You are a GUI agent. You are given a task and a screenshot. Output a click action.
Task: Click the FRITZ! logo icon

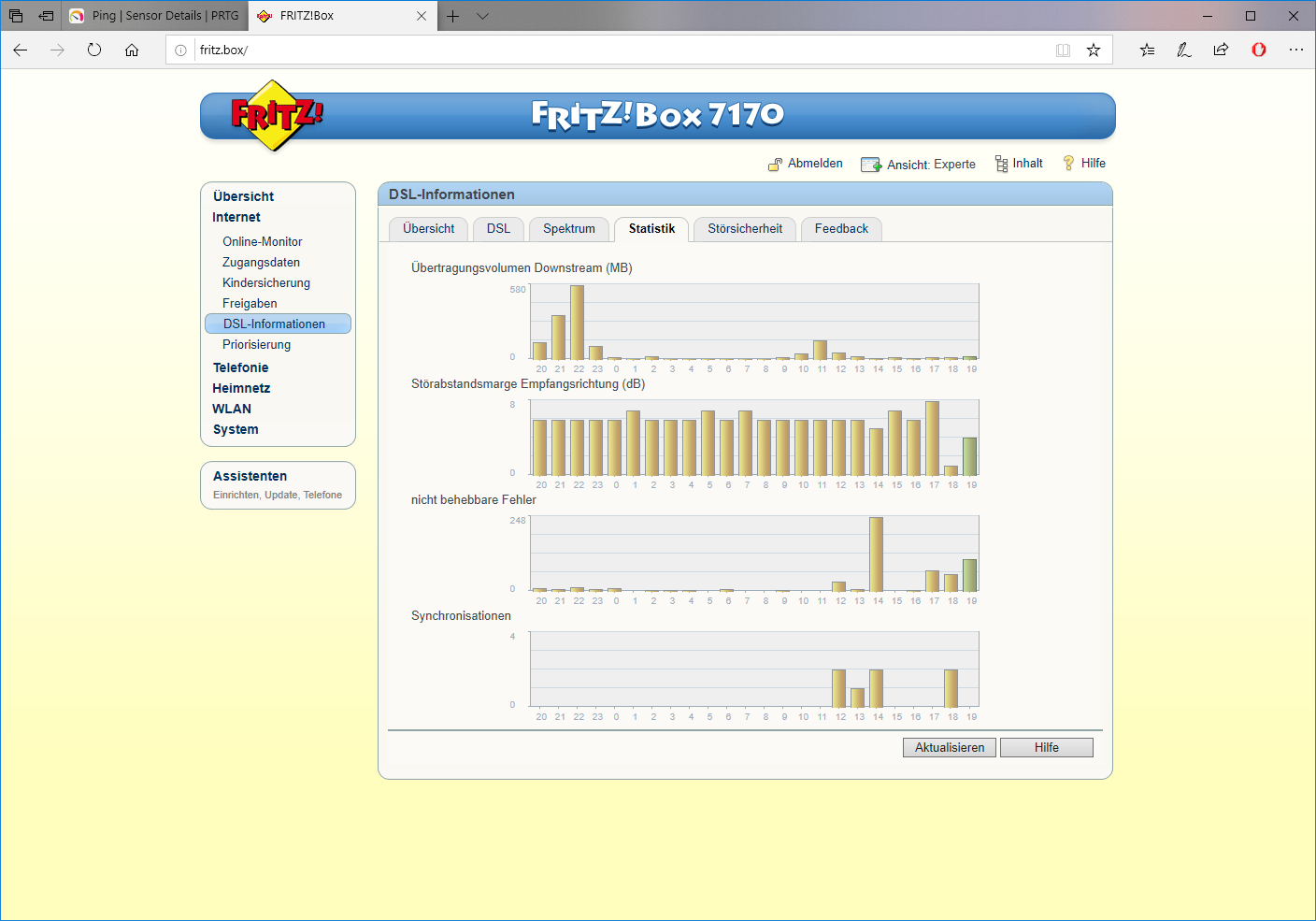point(275,116)
